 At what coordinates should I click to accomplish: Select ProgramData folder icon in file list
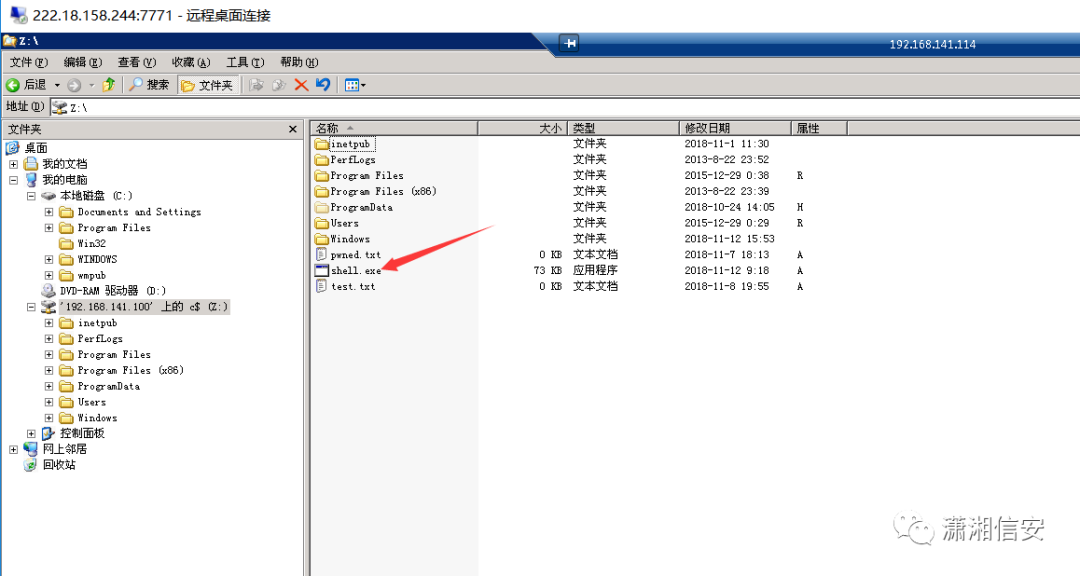point(322,207)
